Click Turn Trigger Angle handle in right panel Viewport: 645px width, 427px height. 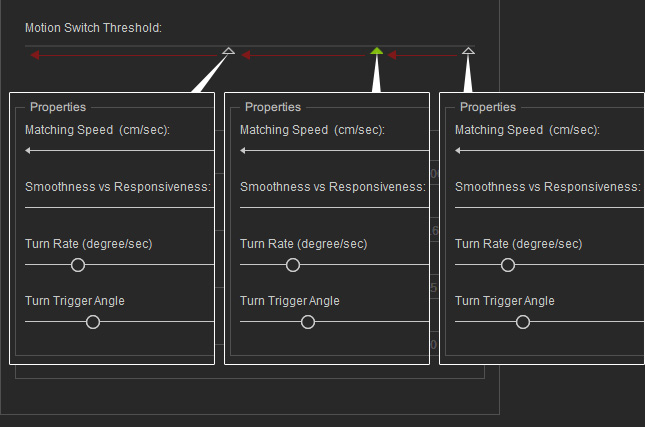[x=523, y=322]
